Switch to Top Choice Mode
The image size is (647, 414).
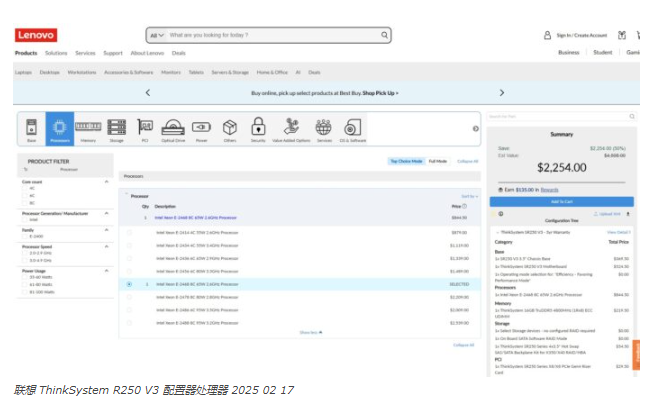406,161
